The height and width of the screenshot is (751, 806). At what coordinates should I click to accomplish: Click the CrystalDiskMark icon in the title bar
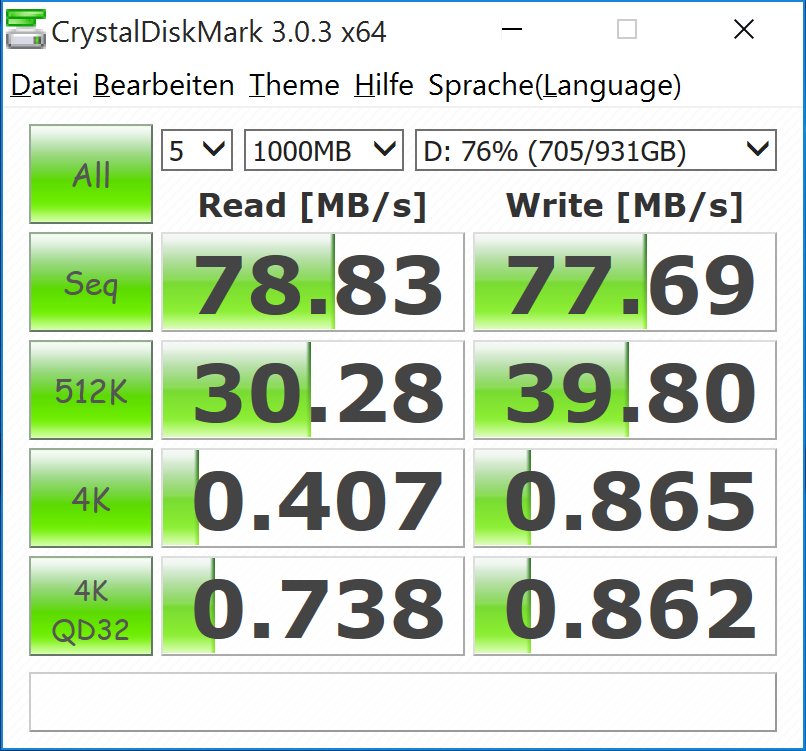pos(26,30)
